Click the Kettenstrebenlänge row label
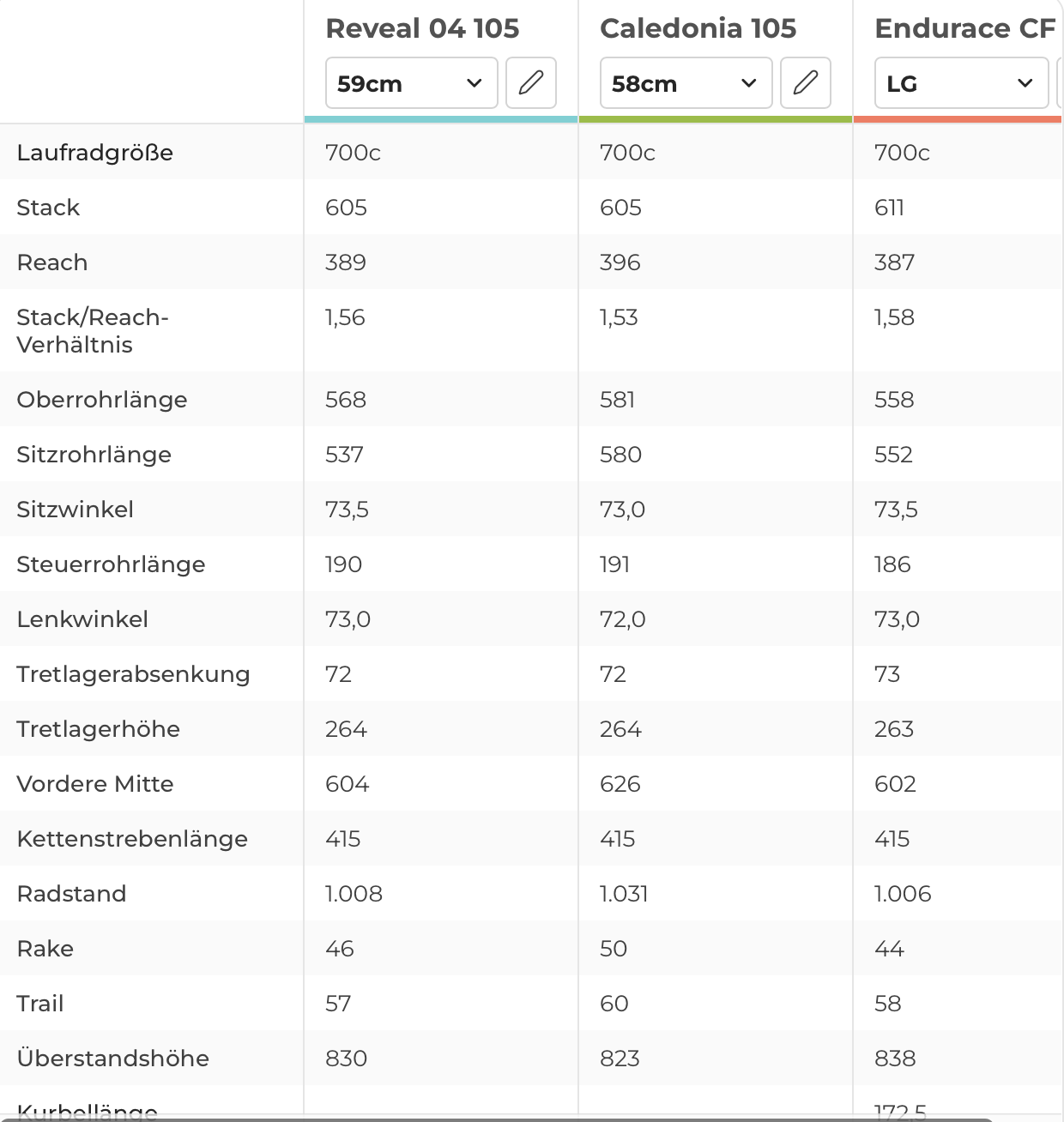This screenshot has width=1064, height=1122. click(132, 839)
